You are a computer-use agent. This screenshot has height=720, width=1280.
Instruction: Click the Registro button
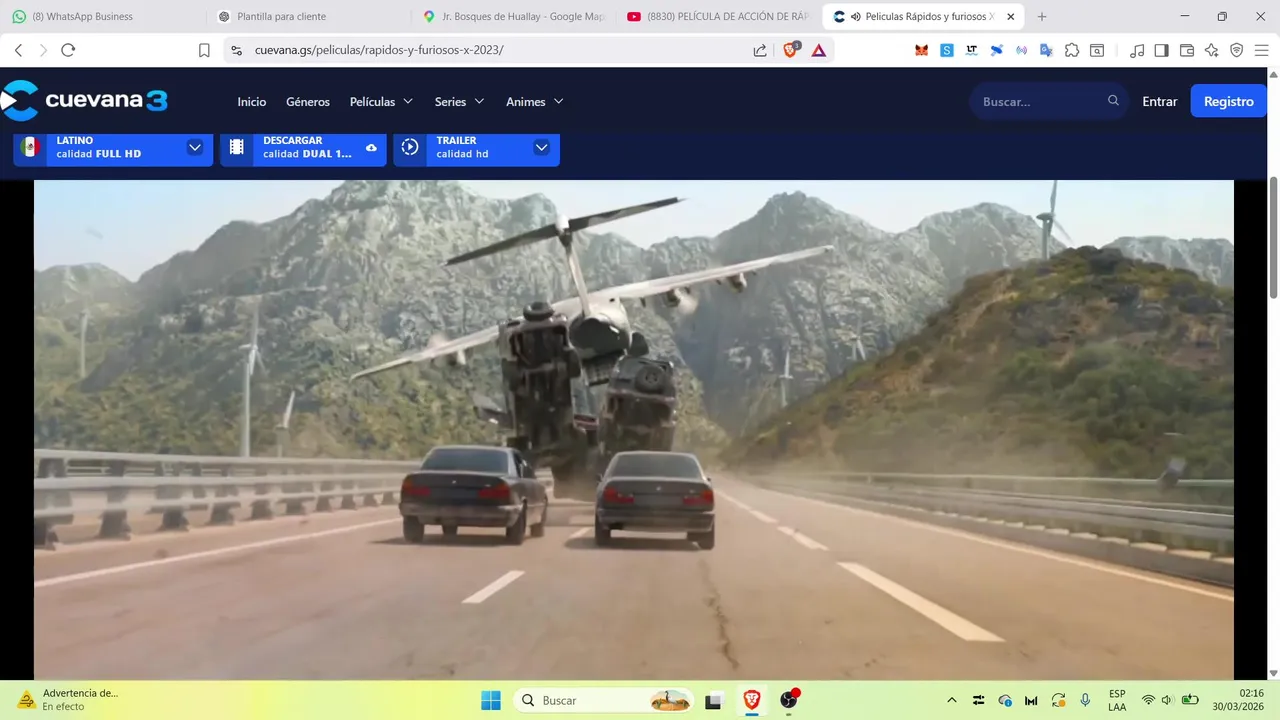[x=1228, y=101]
